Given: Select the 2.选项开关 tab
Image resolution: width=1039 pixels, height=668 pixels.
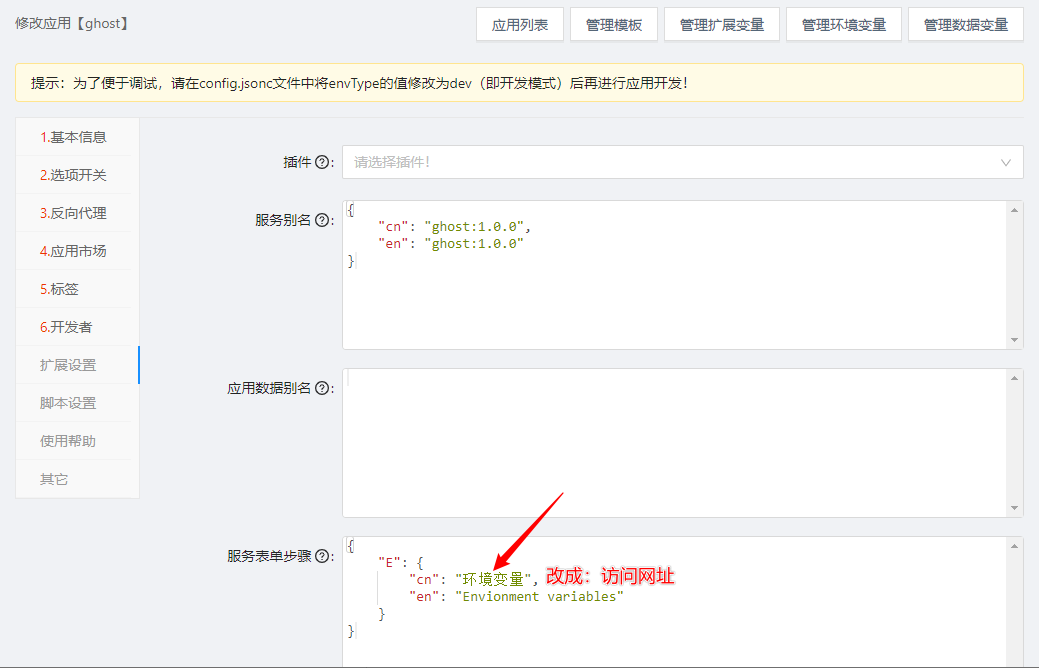Looking at the screenshot, I should [73, 175].
